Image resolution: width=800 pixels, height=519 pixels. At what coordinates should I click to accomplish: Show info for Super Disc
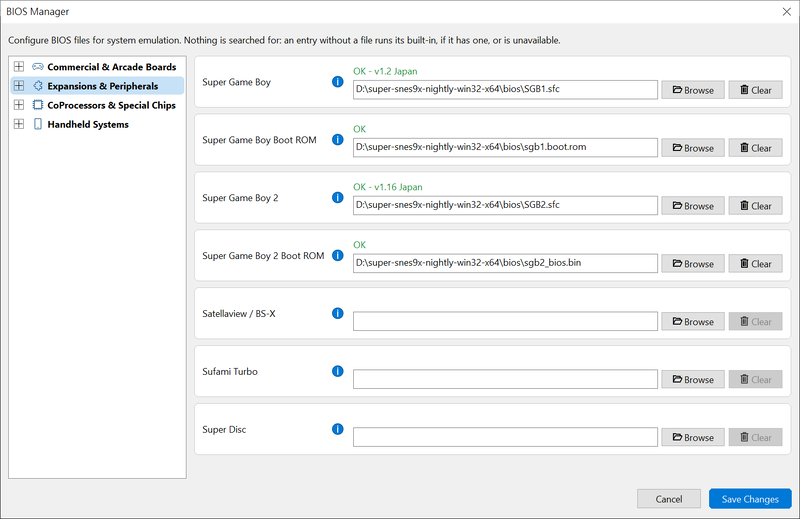[x=337, y=429]
